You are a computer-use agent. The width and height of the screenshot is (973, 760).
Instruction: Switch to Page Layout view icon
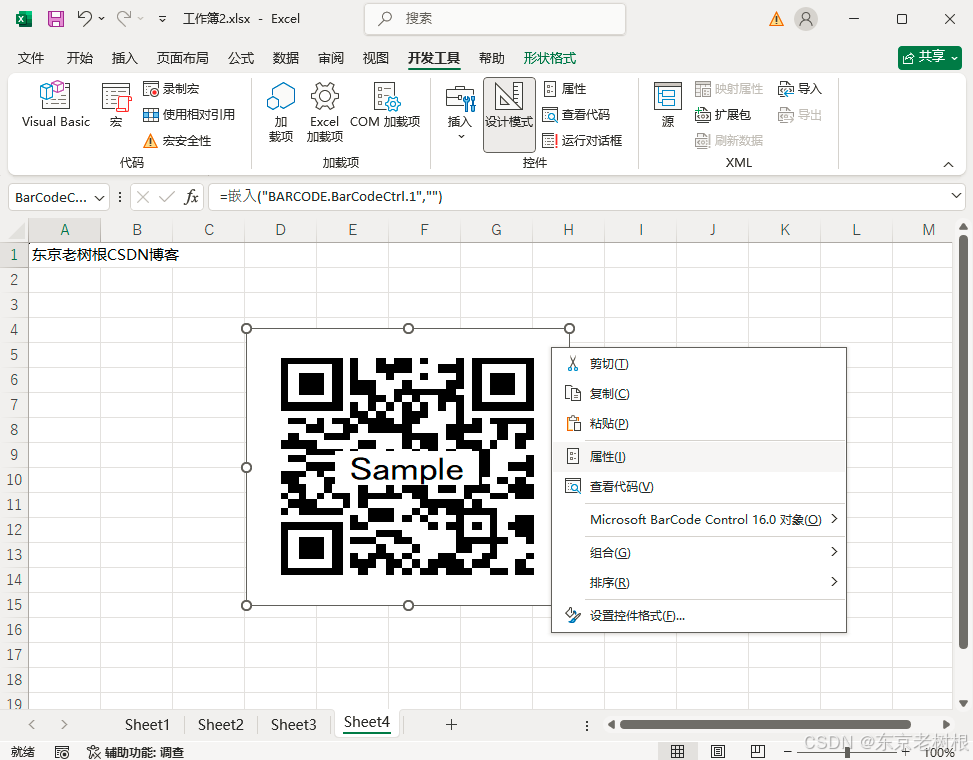[x=717, y=752]
